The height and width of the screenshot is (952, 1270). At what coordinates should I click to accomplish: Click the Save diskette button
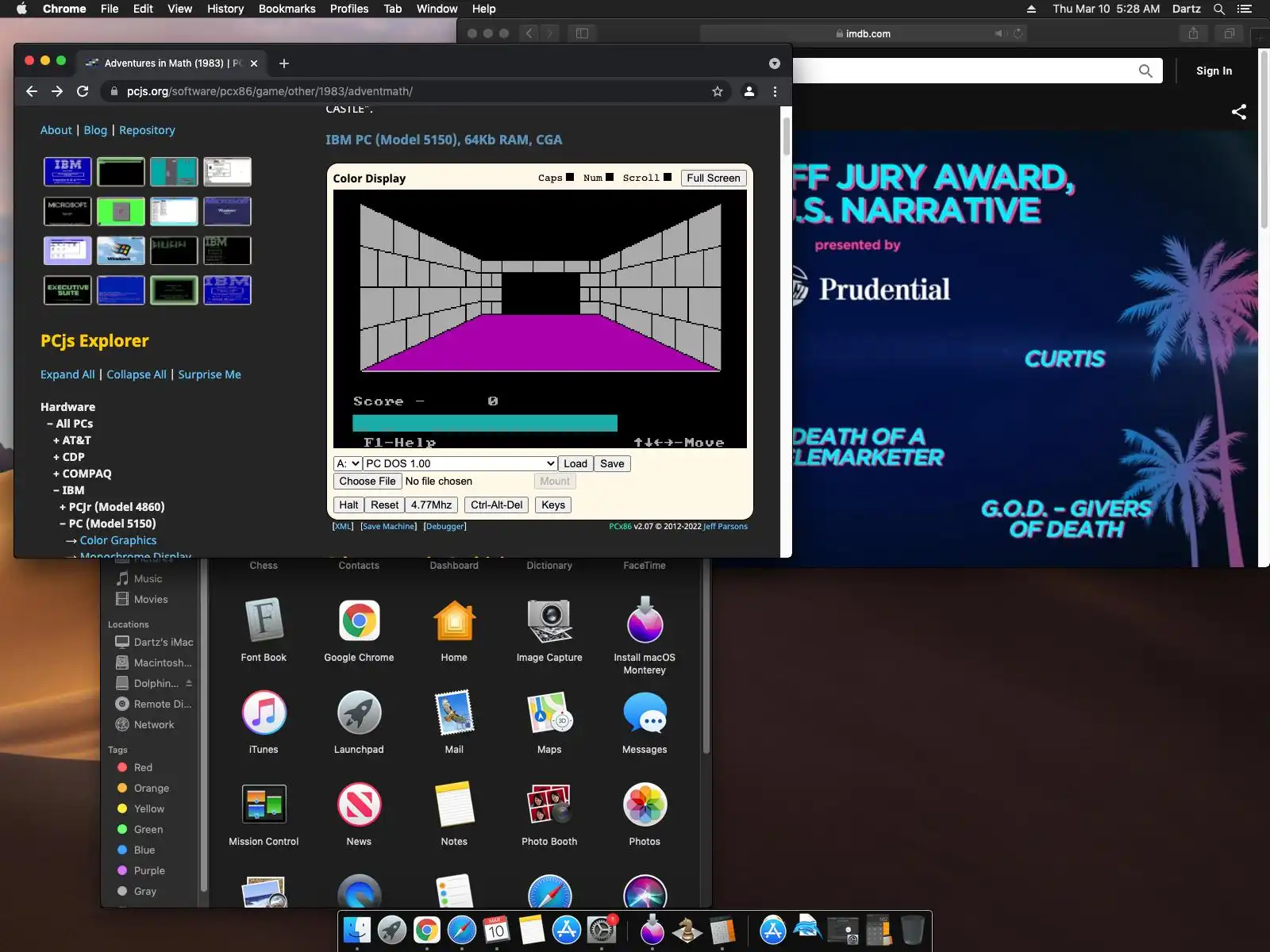[612, 464]
